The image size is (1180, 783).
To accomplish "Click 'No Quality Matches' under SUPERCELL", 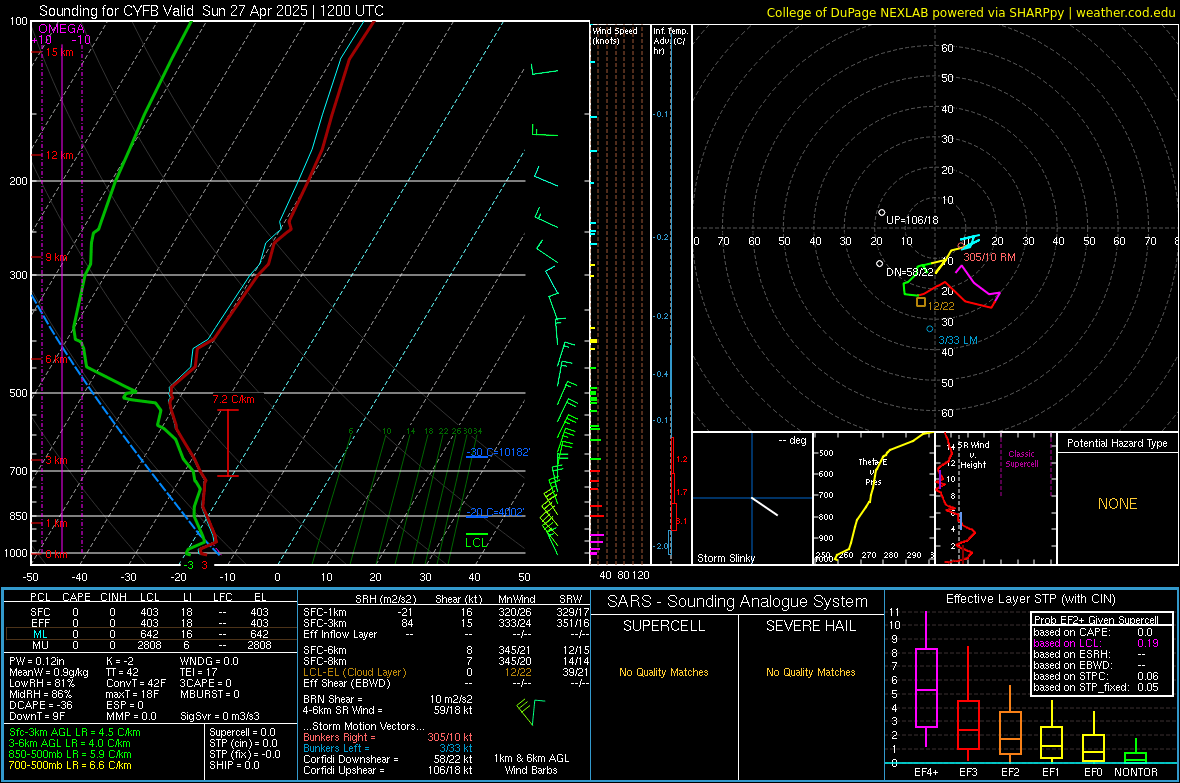I will [664, 672].
